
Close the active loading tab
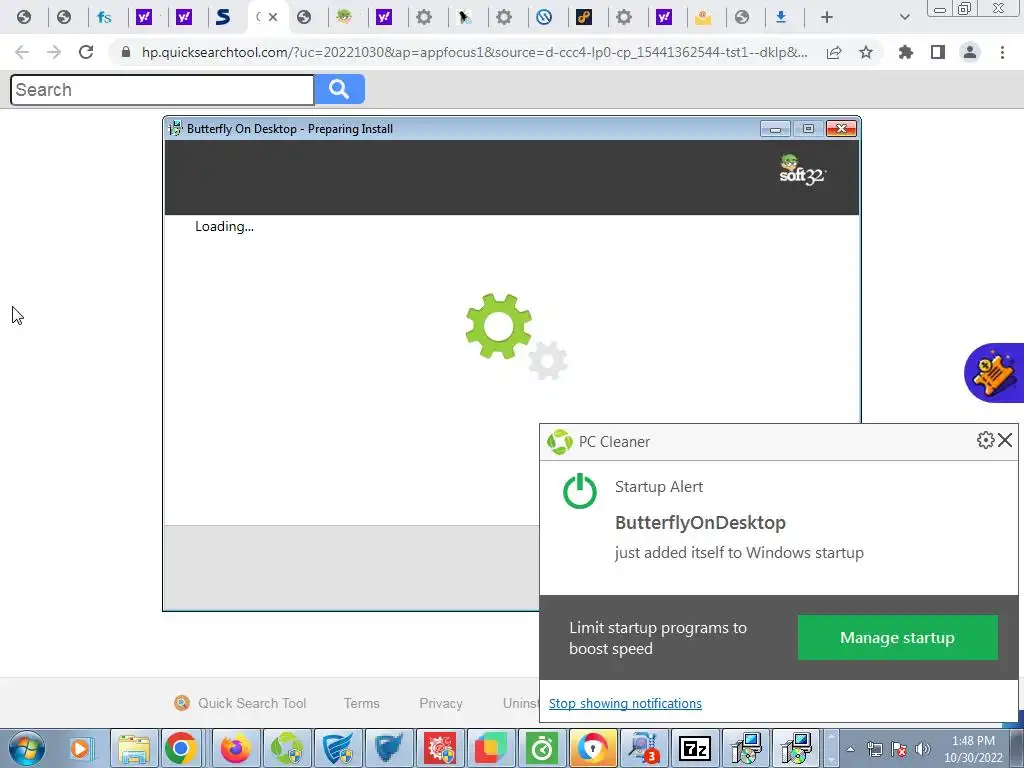[274, 17]
